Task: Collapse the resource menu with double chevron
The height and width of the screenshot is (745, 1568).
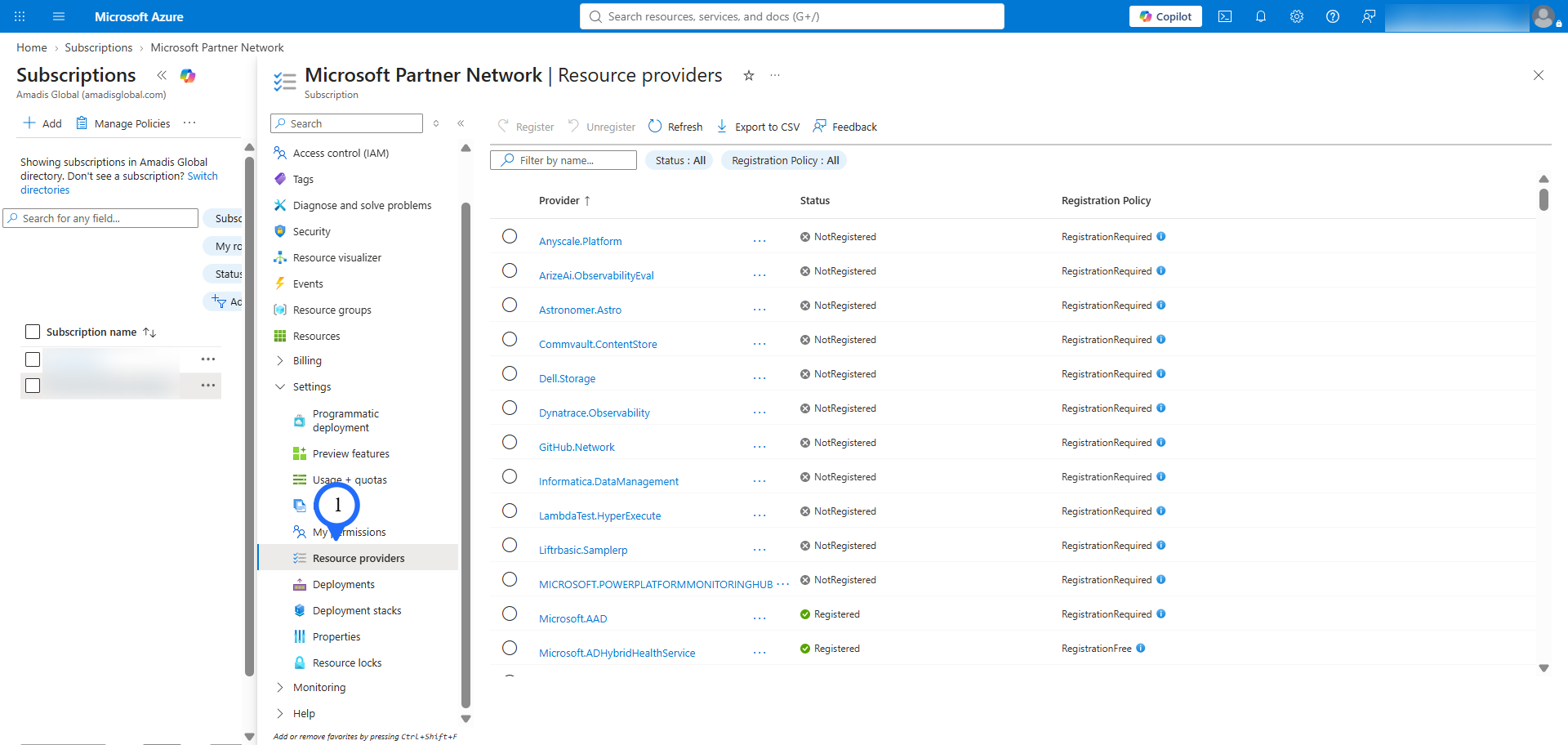Action: pyautogui.click(x=461, y=123)
